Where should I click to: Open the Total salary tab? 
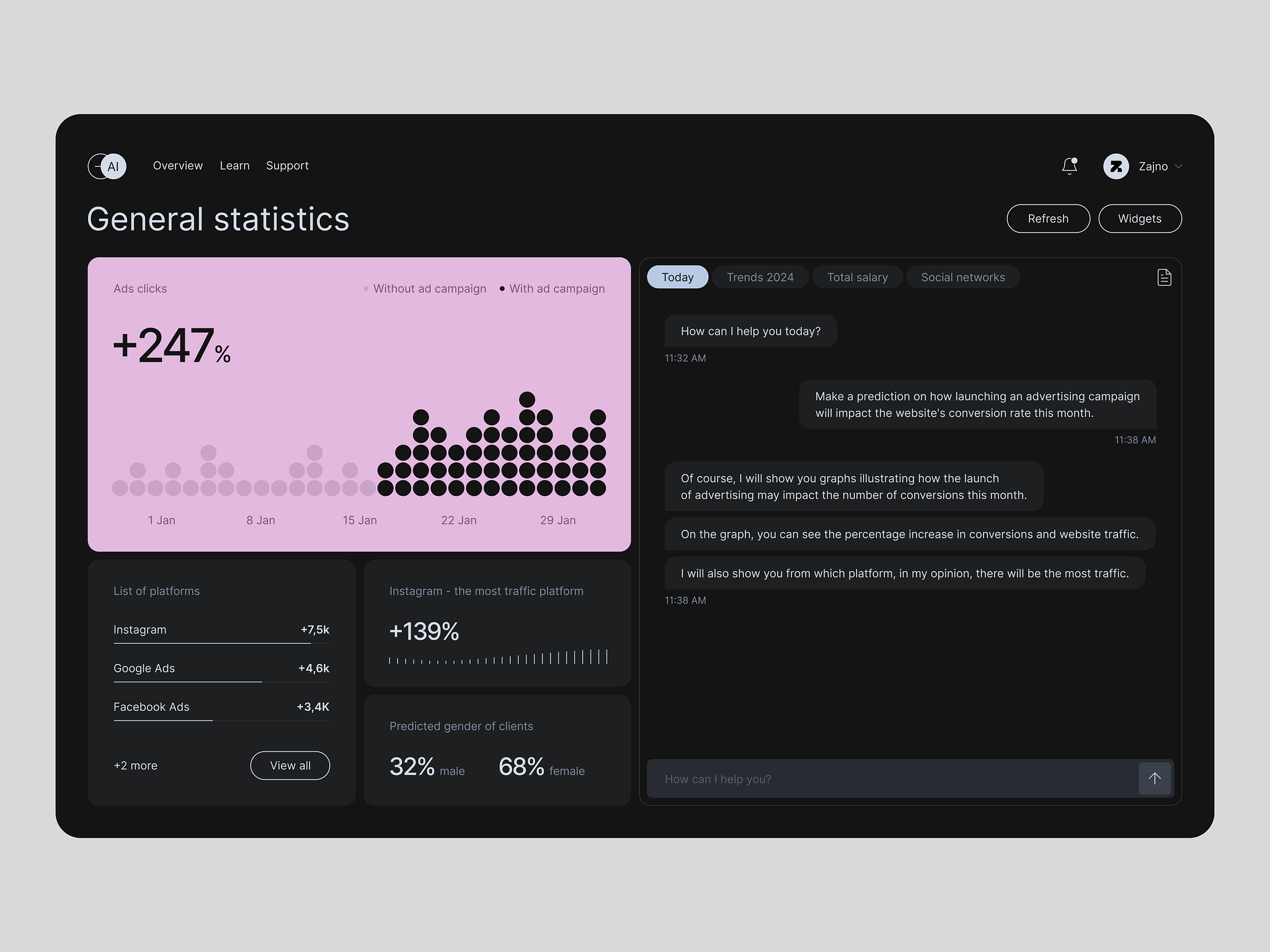tap(858, 277)
